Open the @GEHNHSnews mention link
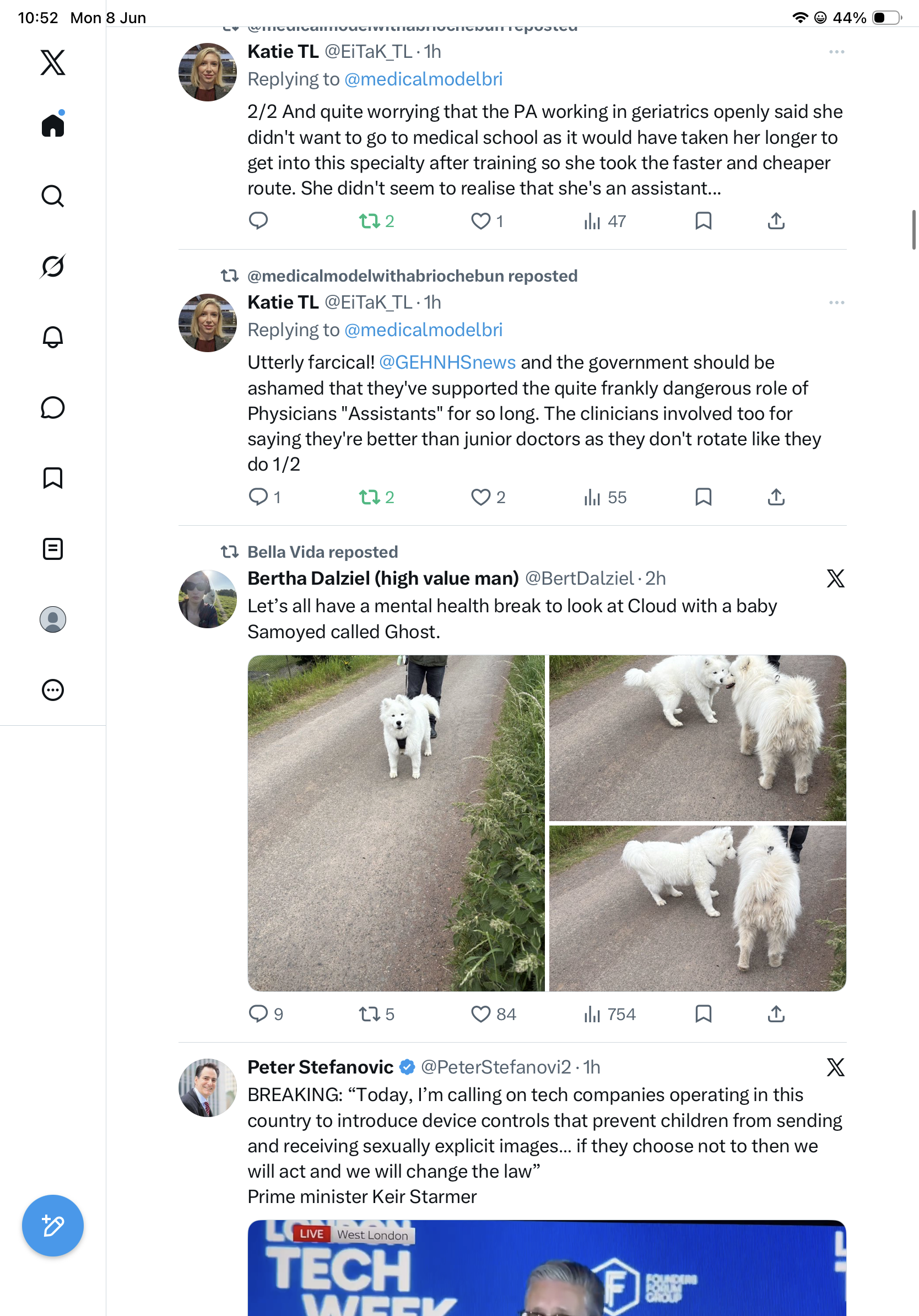This screenshot has height=1316, width=919. [447, 362]
